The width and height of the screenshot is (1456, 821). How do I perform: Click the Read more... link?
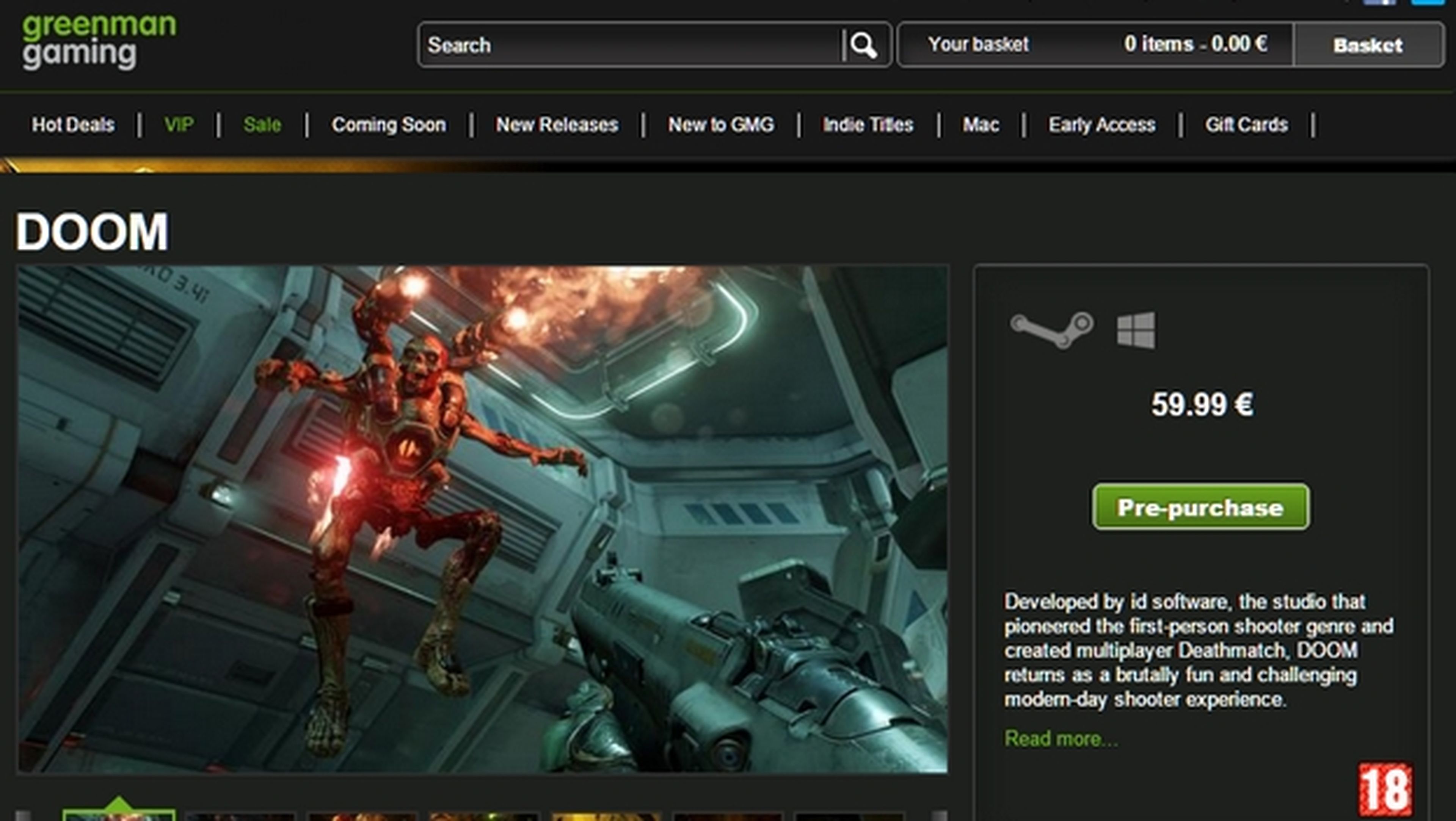1061,738
